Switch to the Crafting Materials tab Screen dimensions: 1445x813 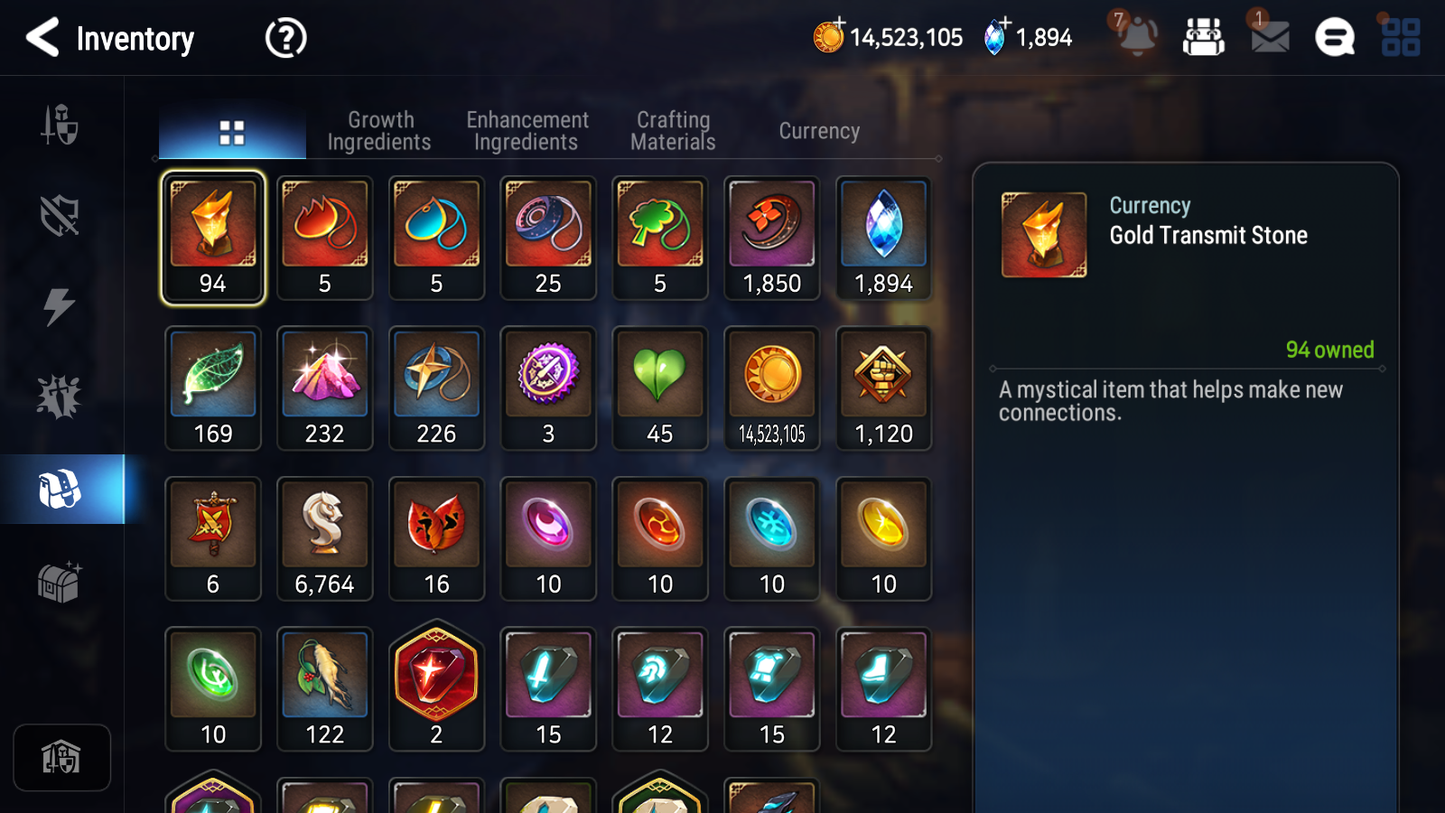tap(673, 131)
